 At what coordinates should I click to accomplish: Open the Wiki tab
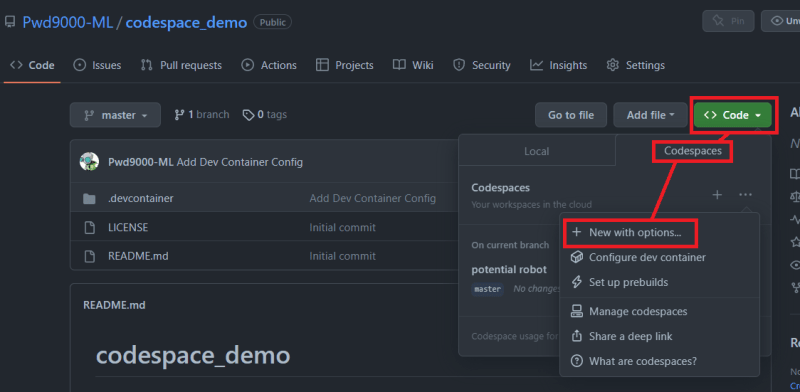413,65
